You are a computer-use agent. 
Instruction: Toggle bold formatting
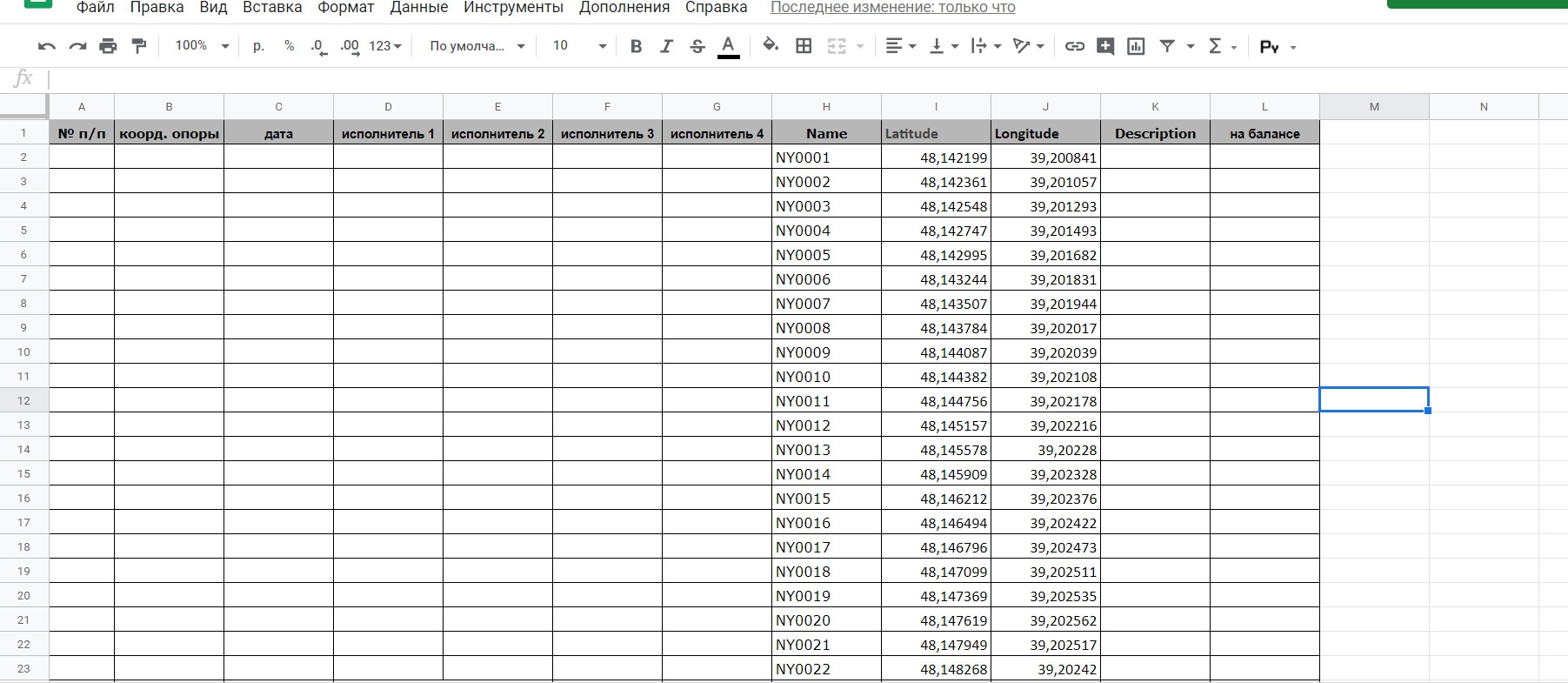tap(636, 46)
